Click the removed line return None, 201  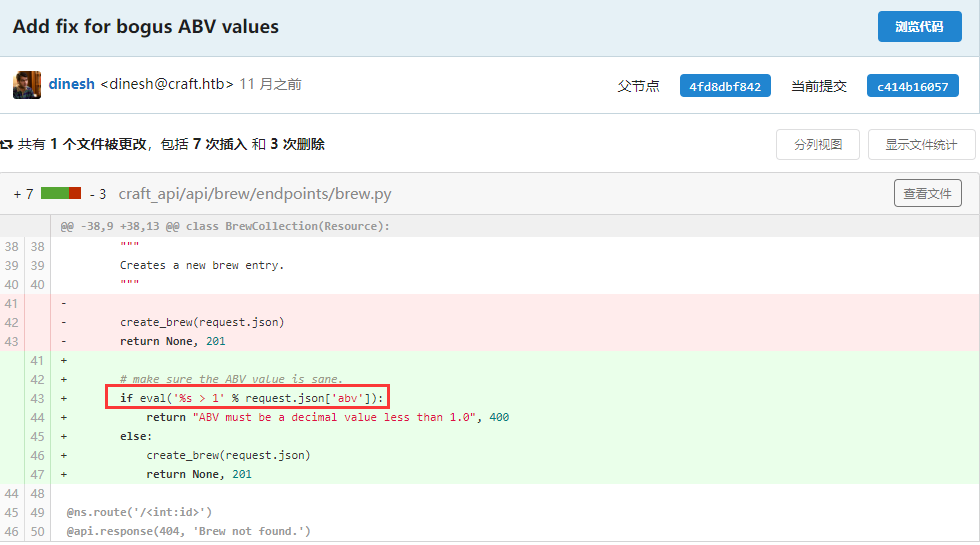click(x=172, y=341)
